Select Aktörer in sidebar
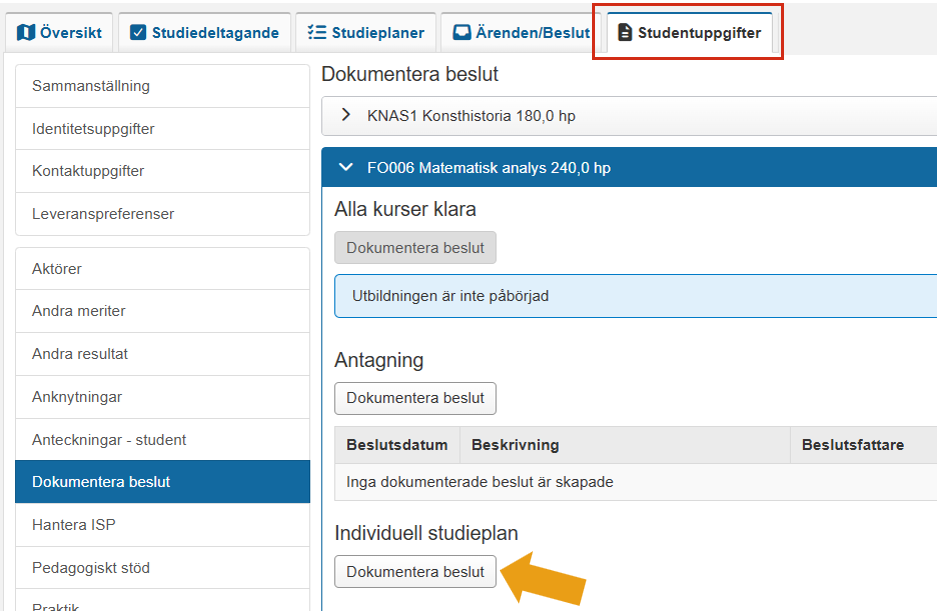The height and width of the screenshot is (611, 937). tap(163, 269)
